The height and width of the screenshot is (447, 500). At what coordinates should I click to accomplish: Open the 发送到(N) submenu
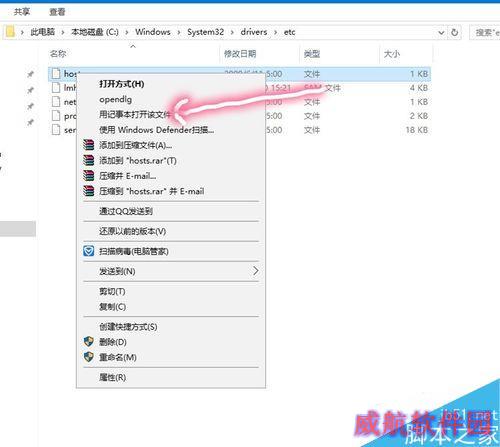(x=117, y=271)
